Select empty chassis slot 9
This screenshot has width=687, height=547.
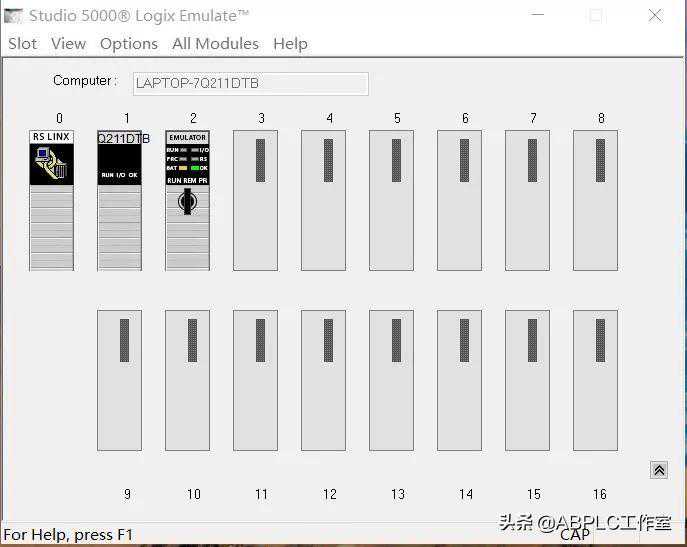click(119, 380)
